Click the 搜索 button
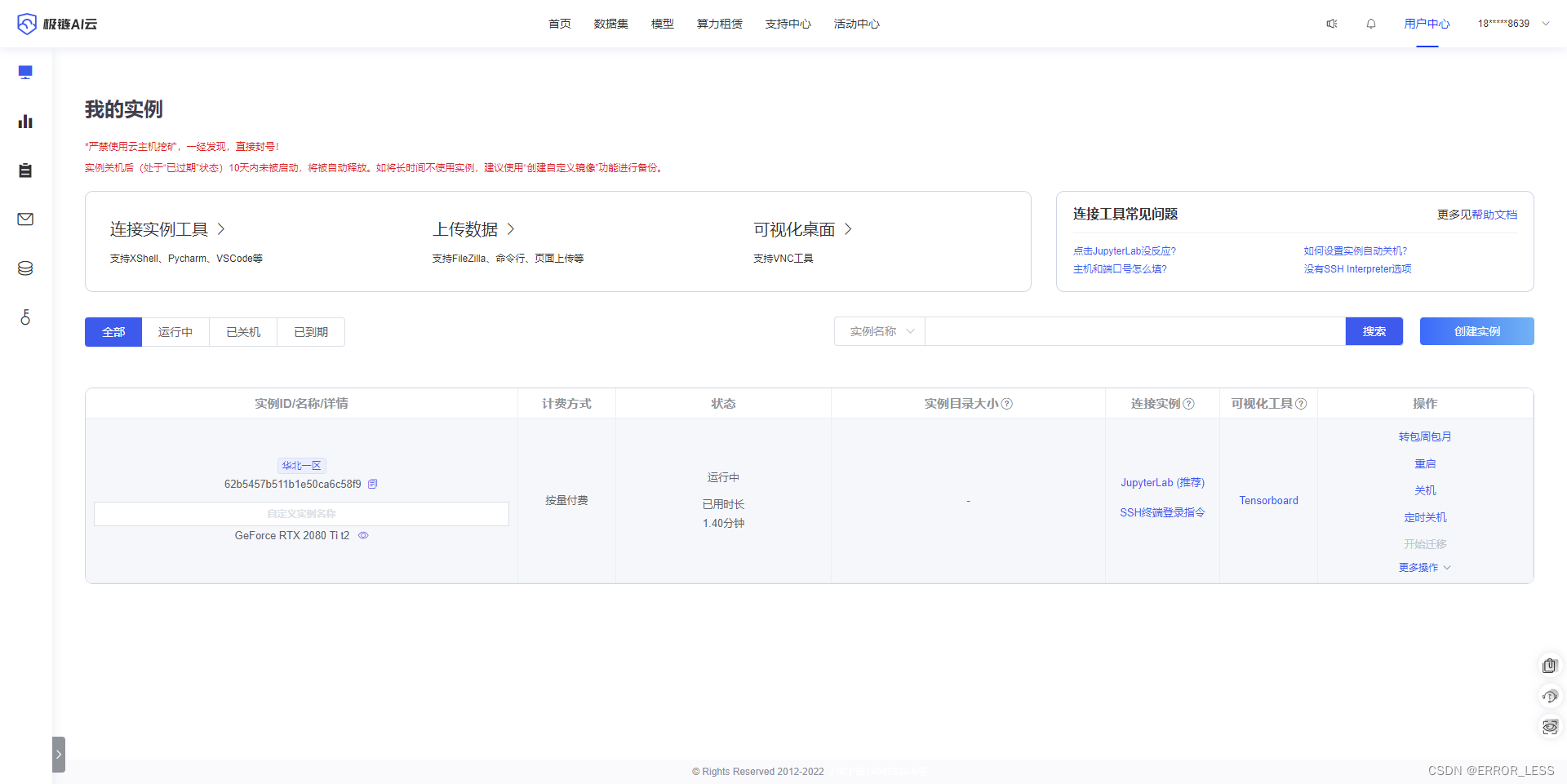1567x784 pixels. [1374, 331]
